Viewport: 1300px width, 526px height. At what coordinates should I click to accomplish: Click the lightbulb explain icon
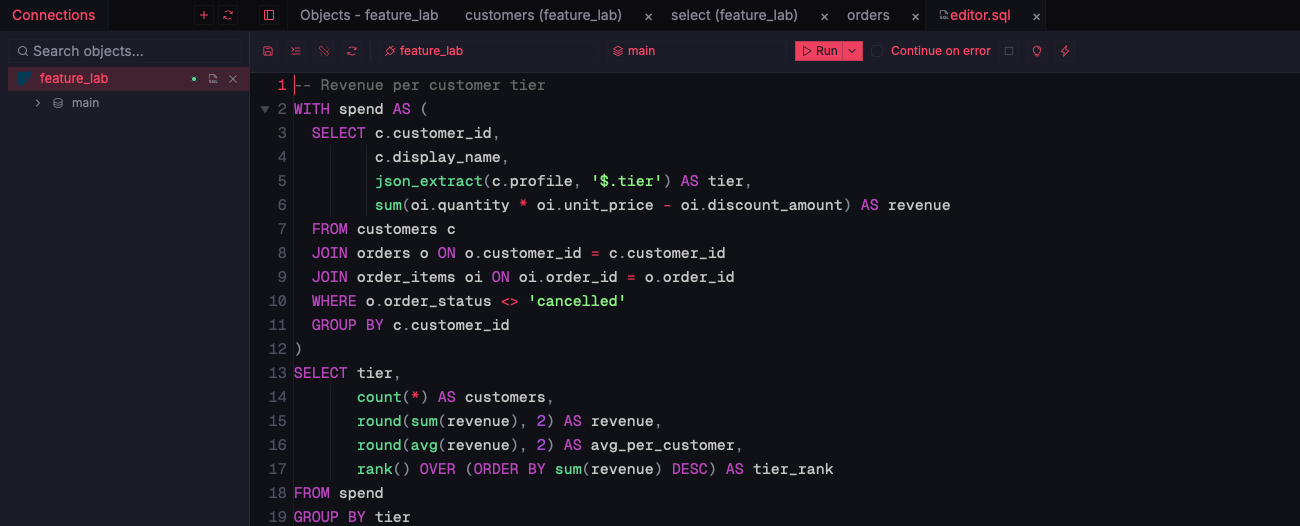[1037, 51]
